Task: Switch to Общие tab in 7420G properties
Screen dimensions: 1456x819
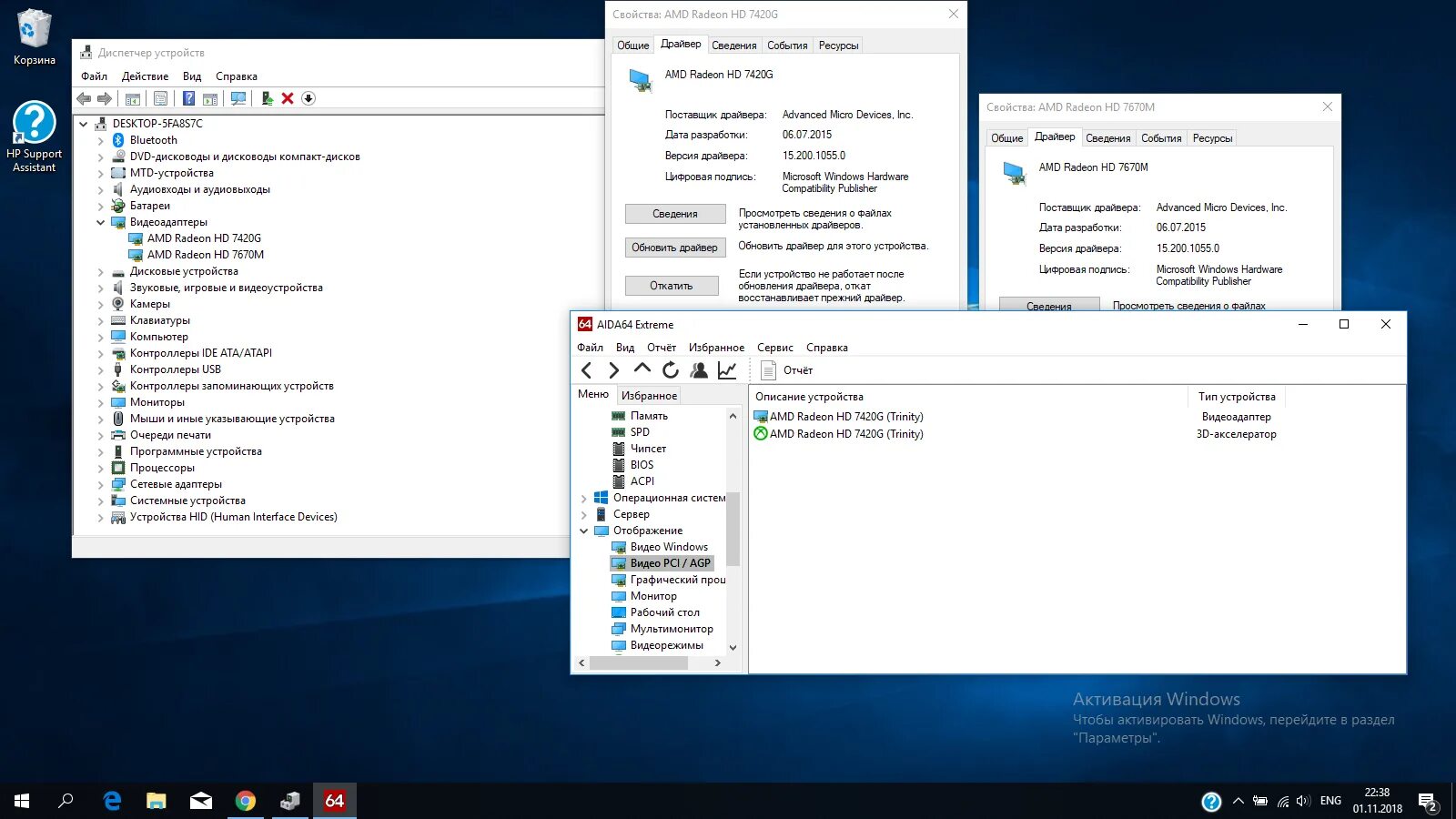Action: (x=633, y=45)
